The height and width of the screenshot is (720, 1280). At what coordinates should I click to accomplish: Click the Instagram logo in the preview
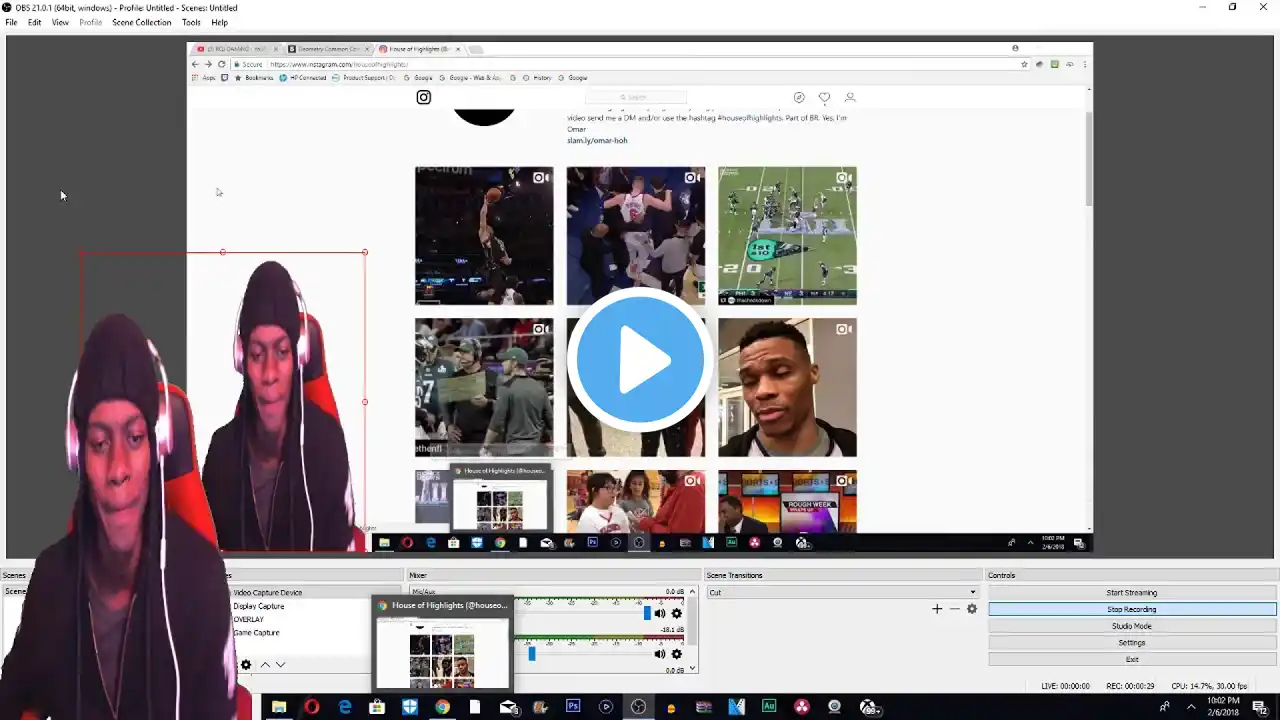424,97
